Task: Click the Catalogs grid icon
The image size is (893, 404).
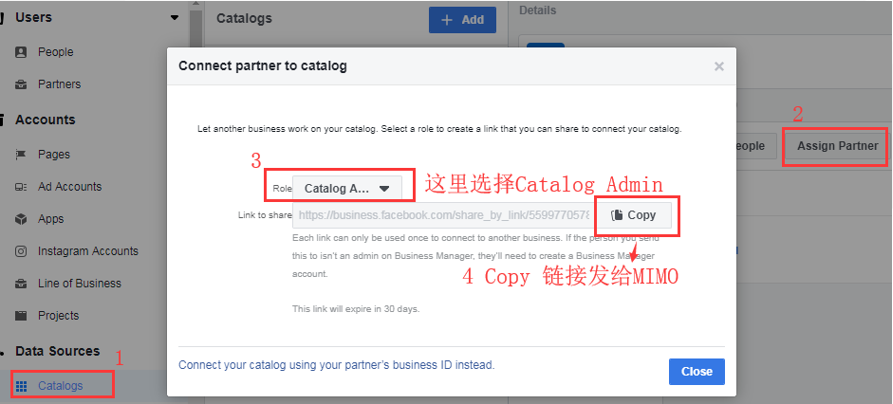Action: (x=21, y=386)
